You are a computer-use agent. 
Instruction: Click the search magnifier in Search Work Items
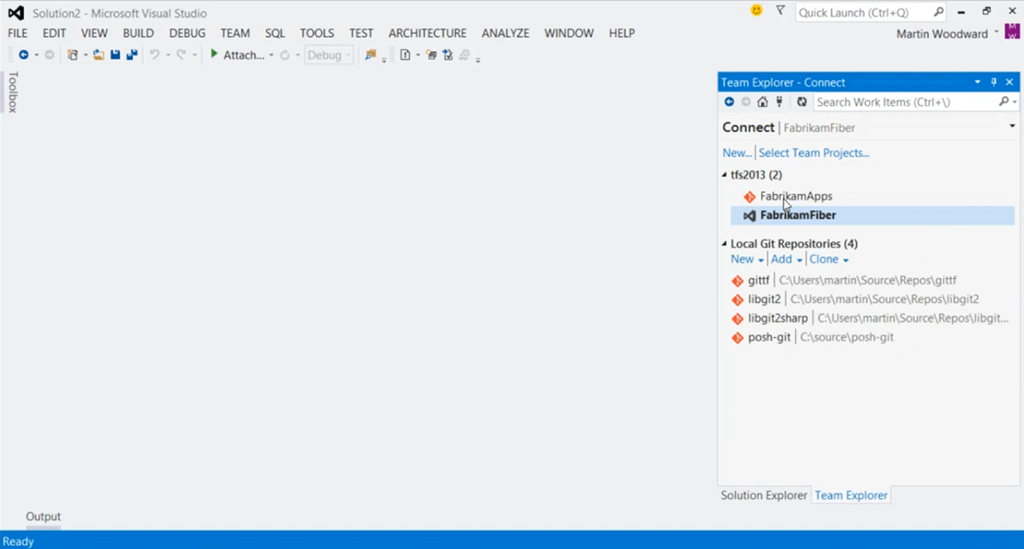pyautogui.click(x=1004, y=102)
